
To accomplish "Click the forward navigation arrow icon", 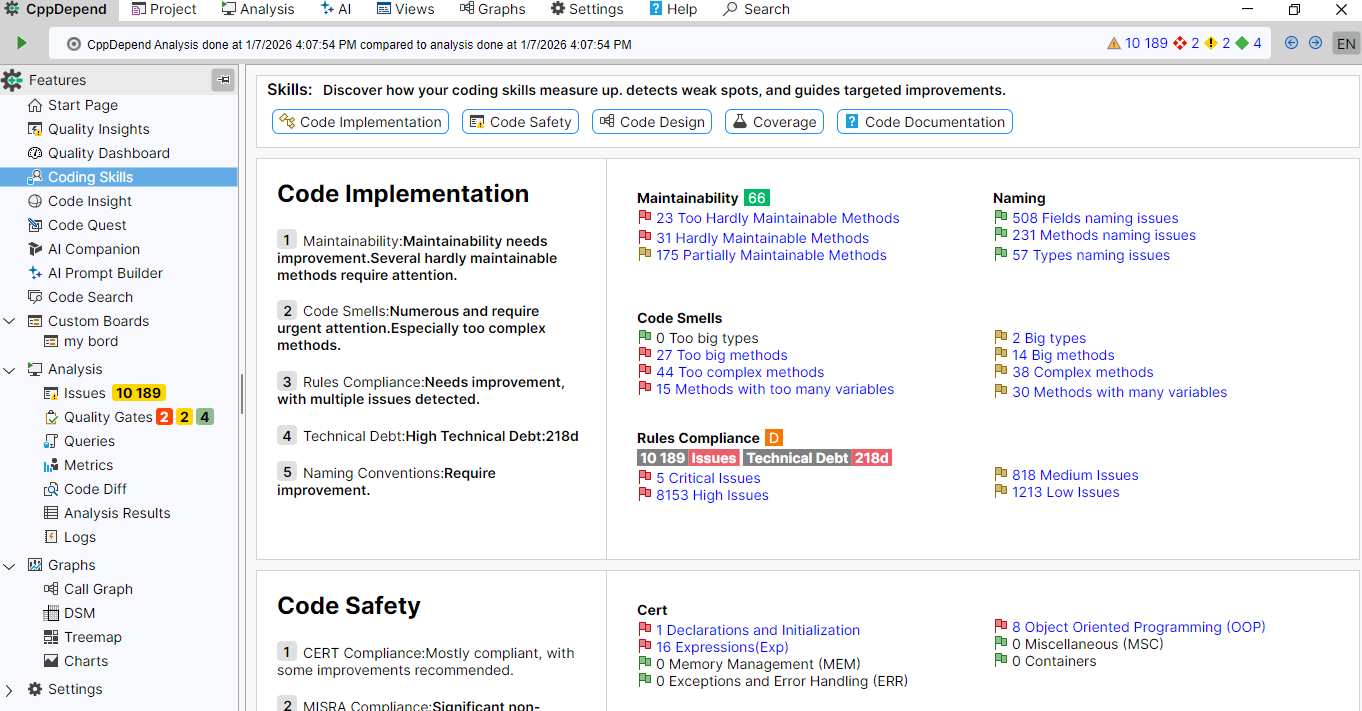I will point(1315,43).
